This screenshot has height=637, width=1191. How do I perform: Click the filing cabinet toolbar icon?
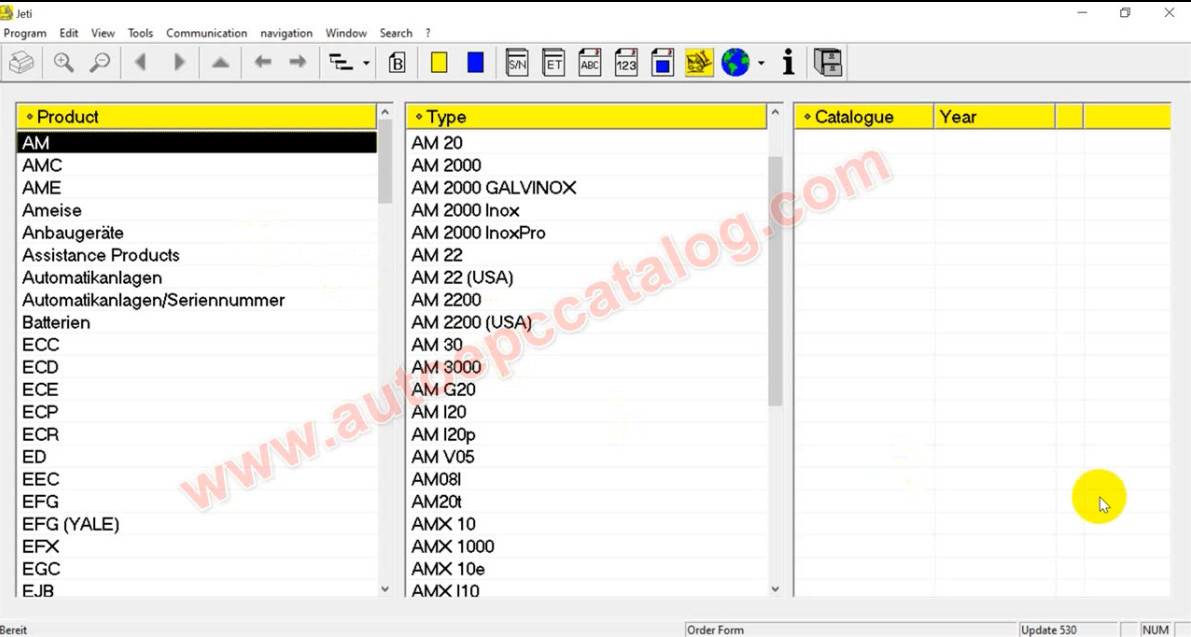(x=828, y=62)
